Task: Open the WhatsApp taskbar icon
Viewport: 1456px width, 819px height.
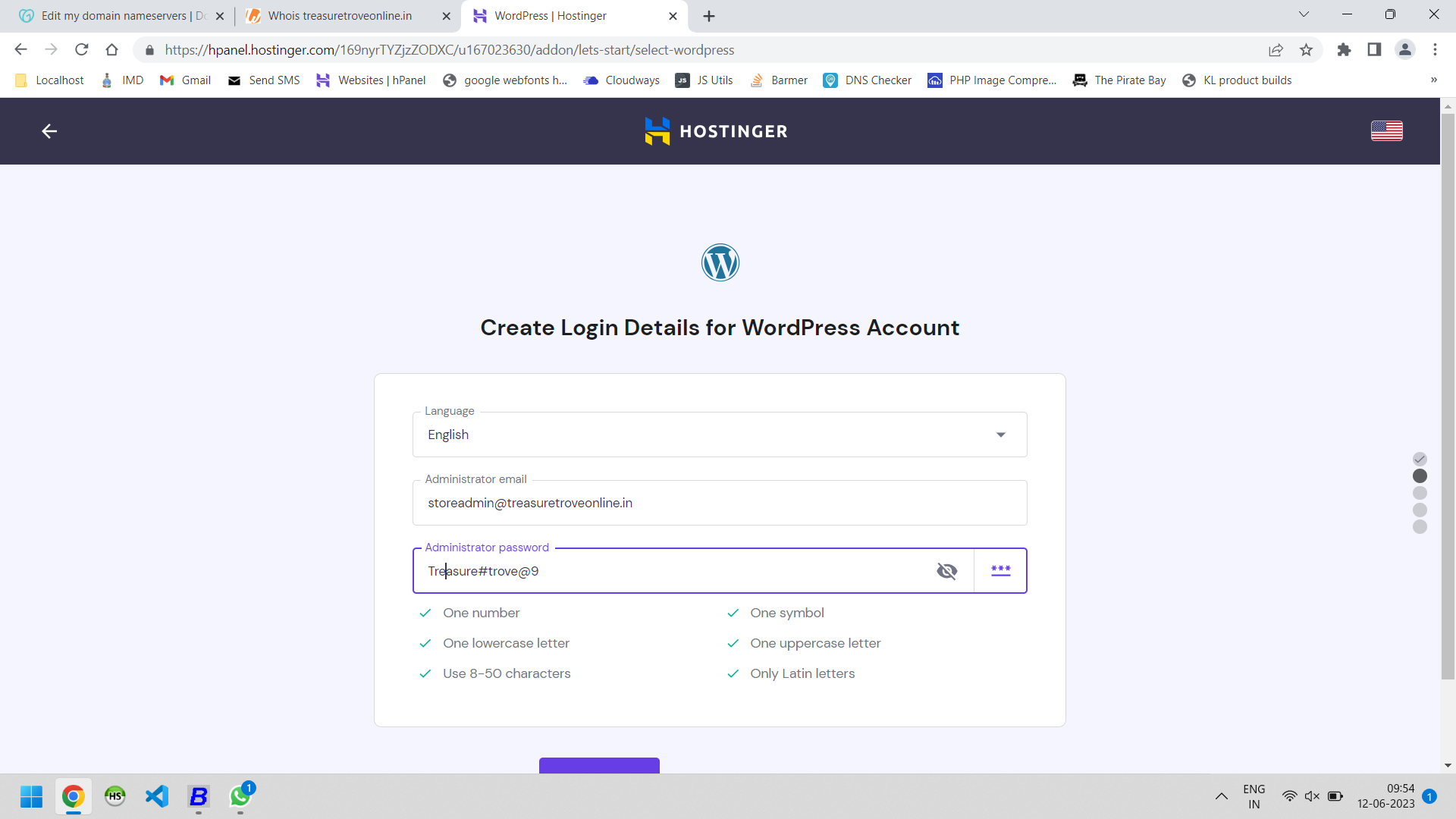Action: coord(241,796)
